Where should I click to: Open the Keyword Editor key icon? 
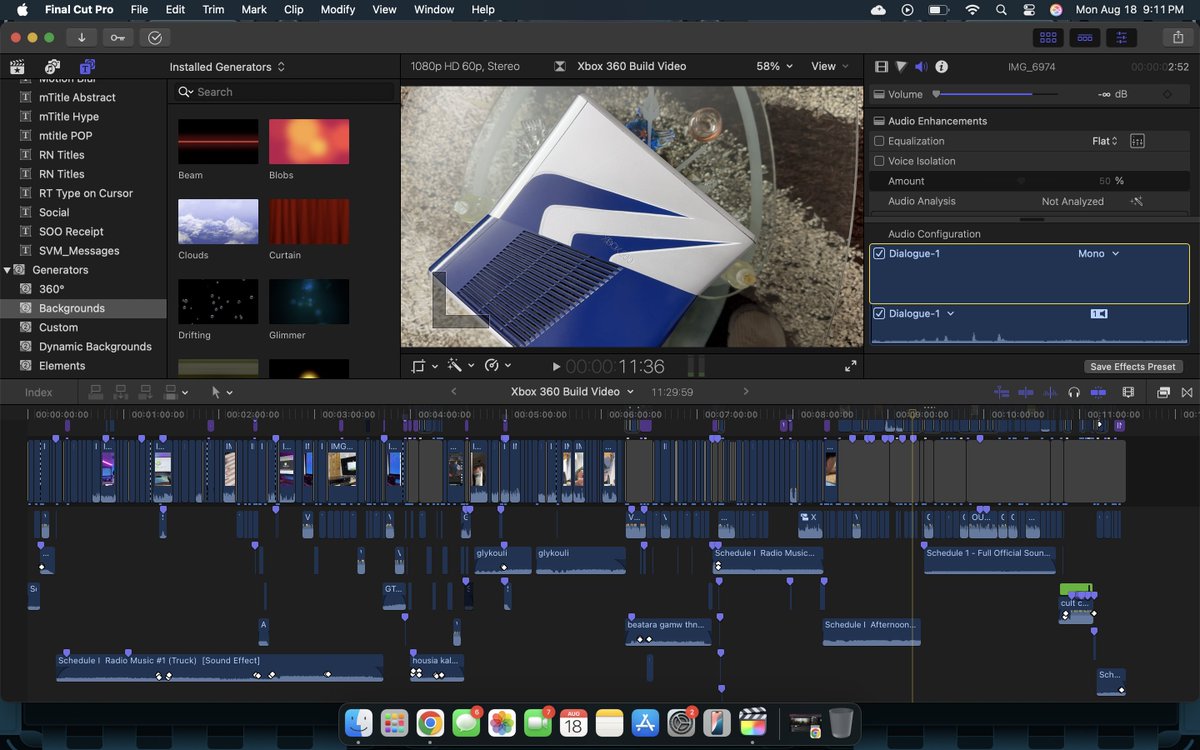coord(118,37)
